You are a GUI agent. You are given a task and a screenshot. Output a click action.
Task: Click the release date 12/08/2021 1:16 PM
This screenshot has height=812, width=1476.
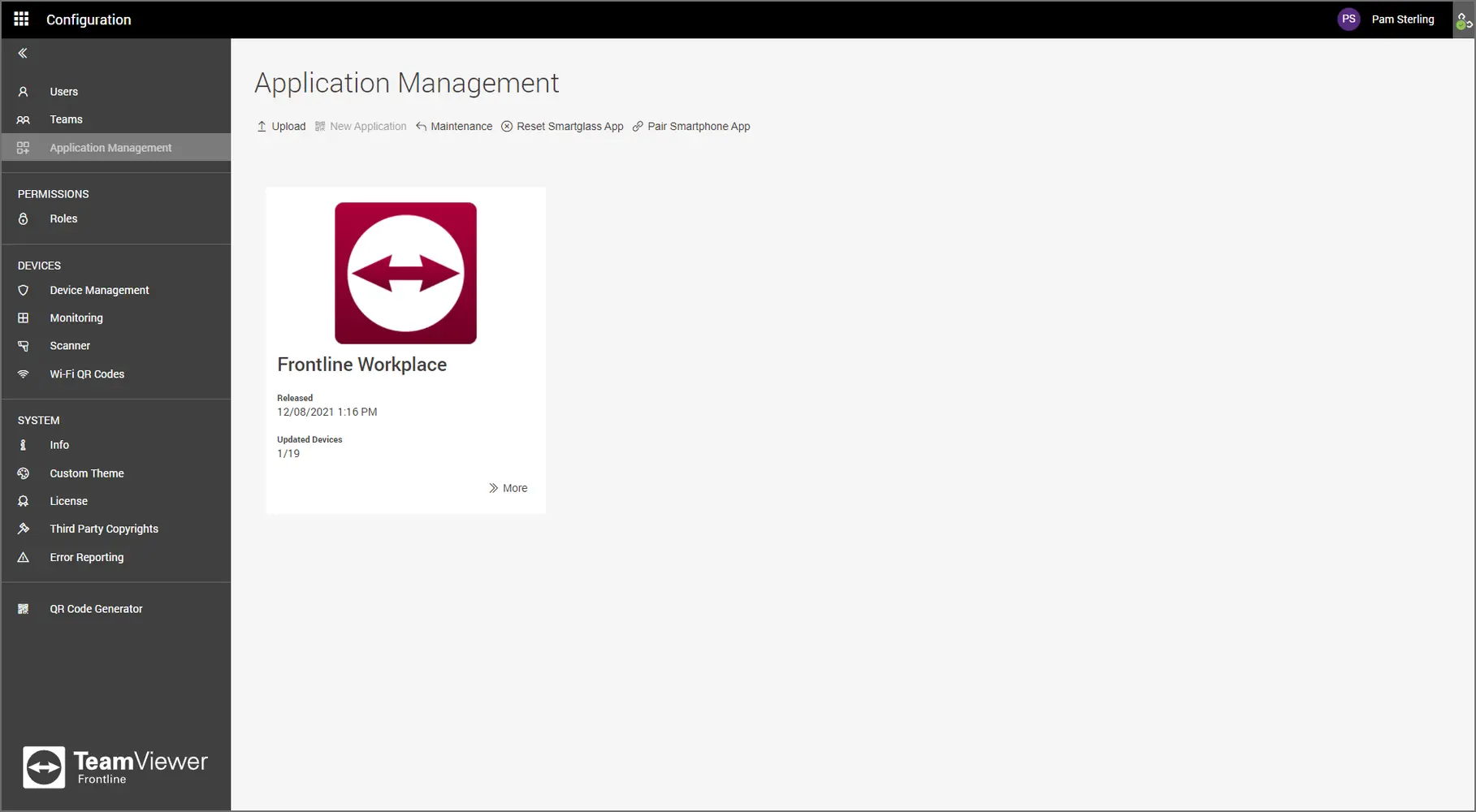coord(327,412)
